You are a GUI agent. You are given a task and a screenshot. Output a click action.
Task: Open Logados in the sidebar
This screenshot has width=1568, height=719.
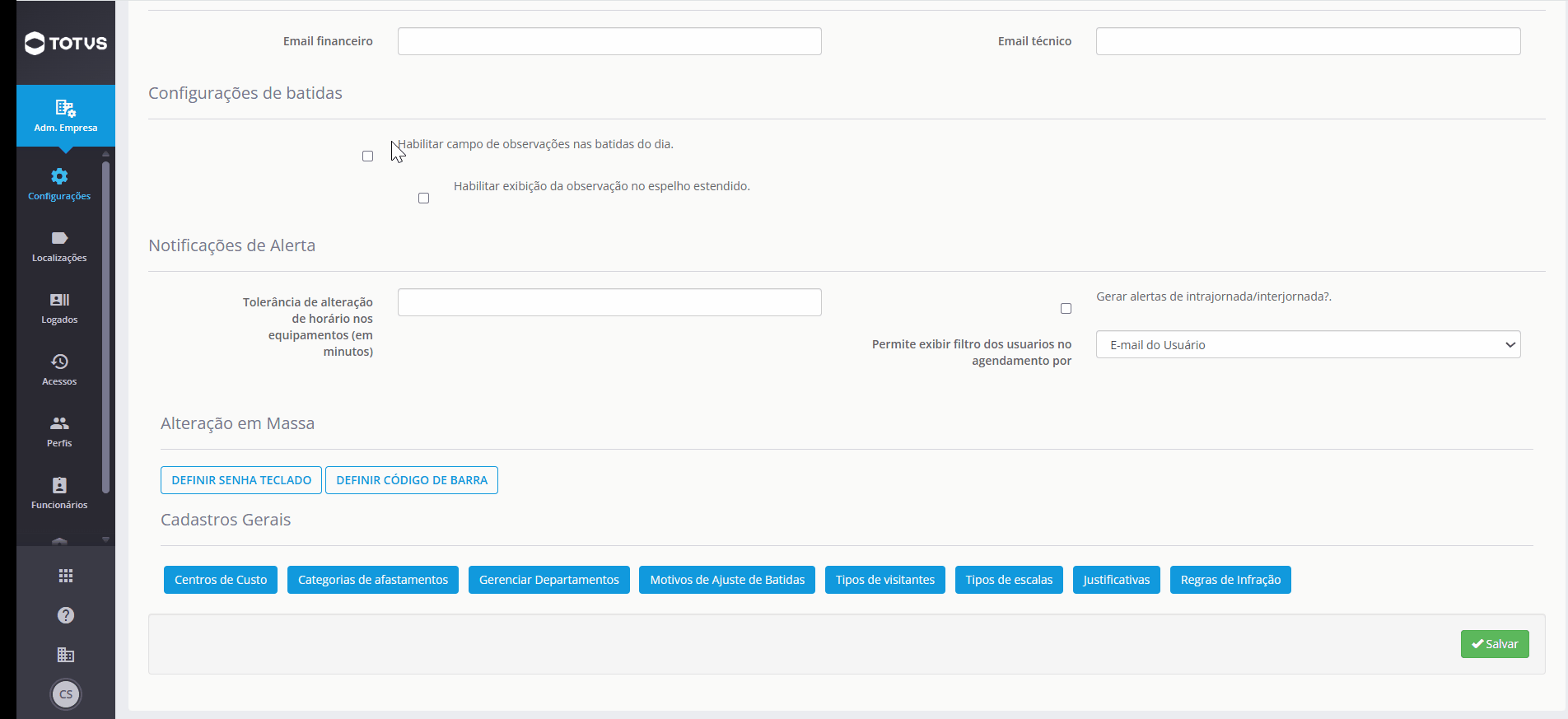coord(59,308)
